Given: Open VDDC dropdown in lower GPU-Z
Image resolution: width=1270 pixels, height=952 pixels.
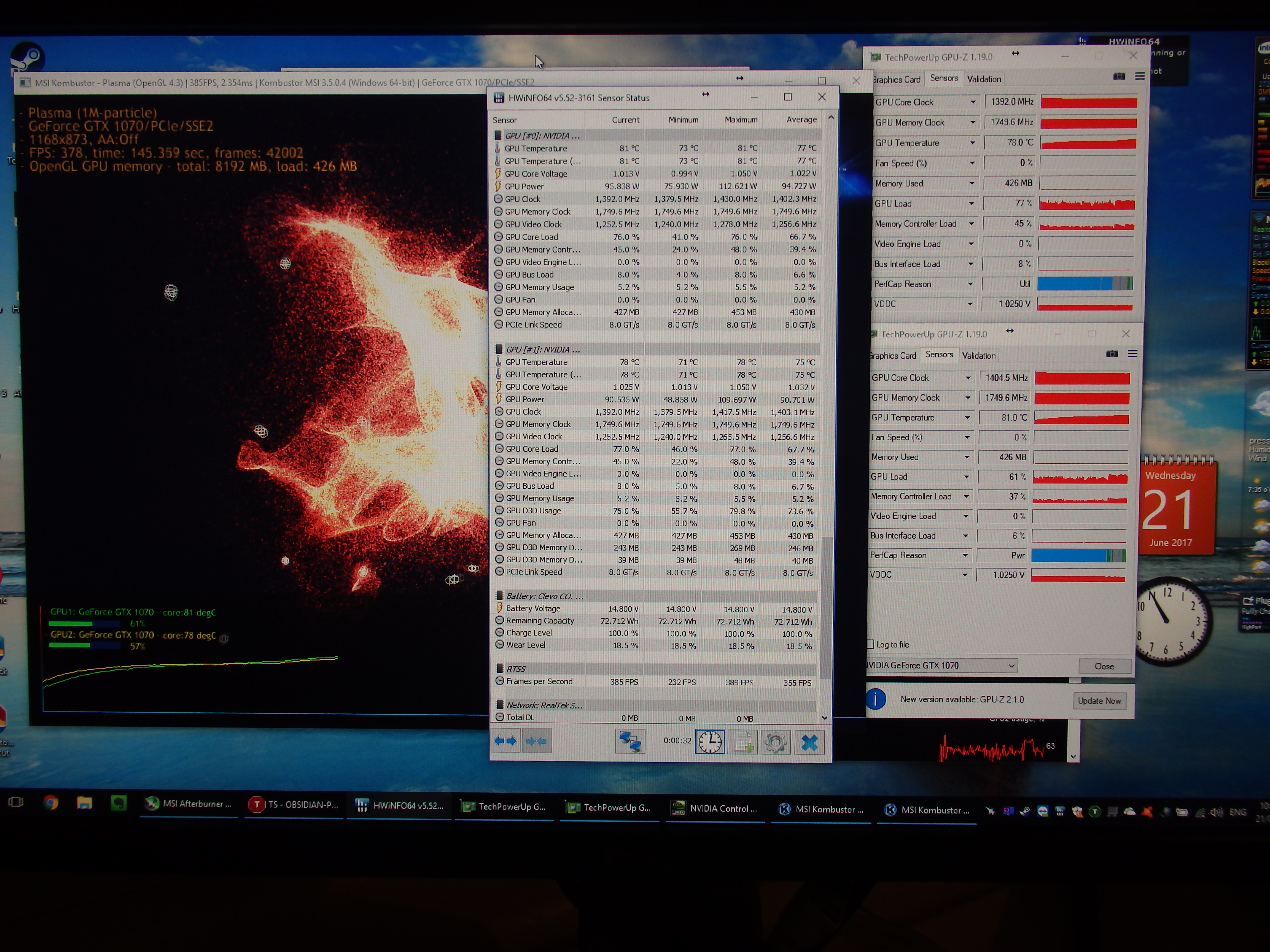Looking at the screenshot, I should (x=965, y=575).
